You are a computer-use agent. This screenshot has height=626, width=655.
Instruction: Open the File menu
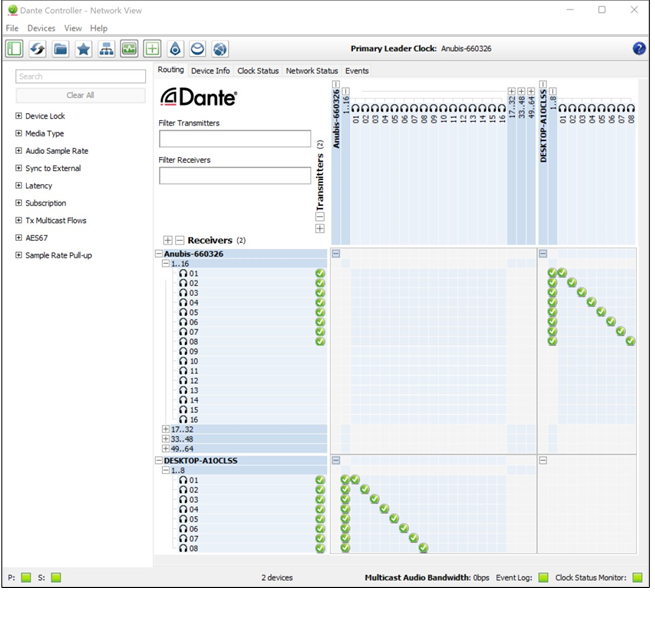12,28
